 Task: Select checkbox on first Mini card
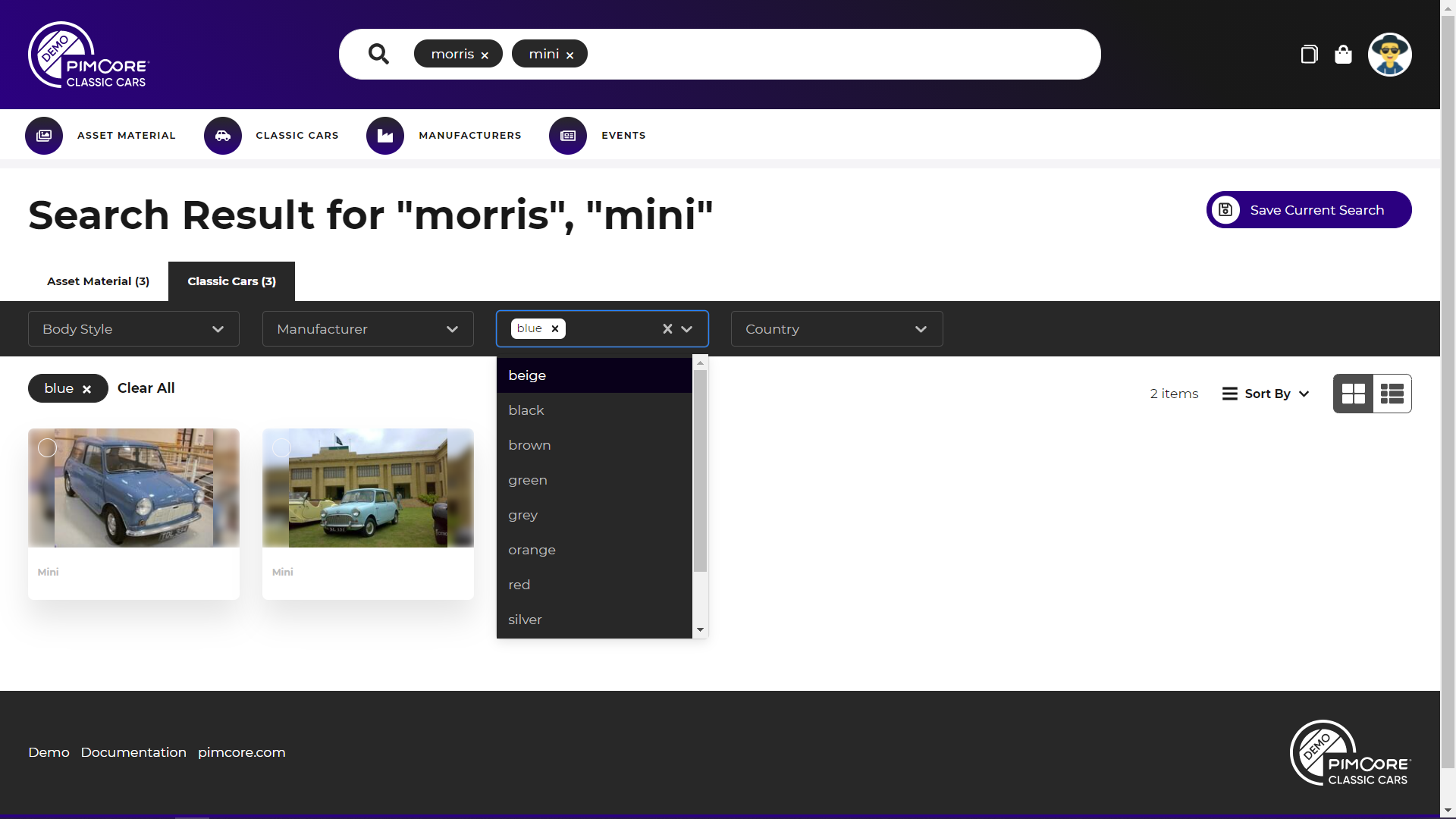point(47,448)
